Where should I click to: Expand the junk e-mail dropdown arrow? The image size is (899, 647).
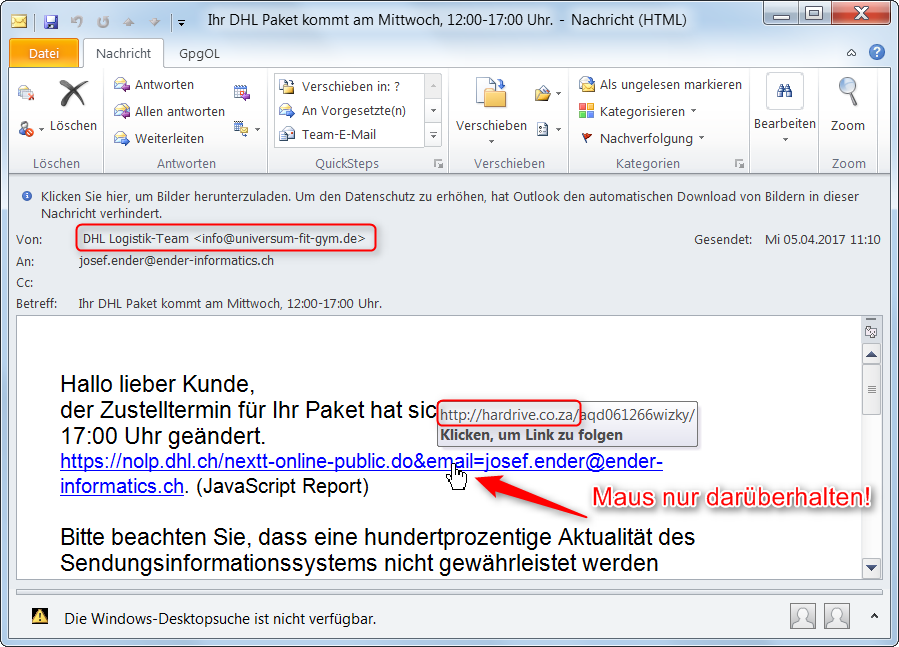tap(41, 130)
